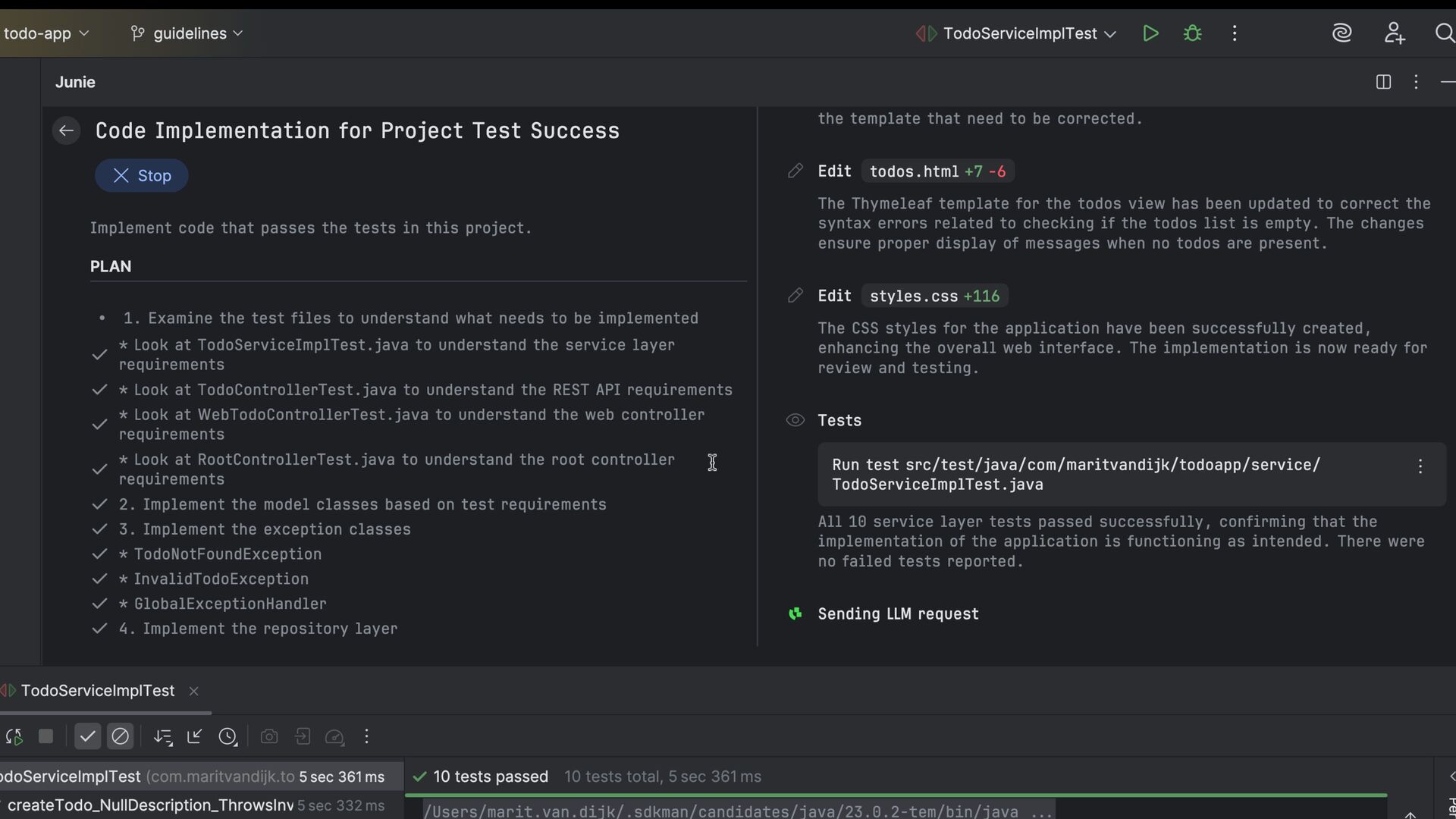1456x819 pixels.
Task: Select the TodoServiceImplTest run tab
Action: 97,691
